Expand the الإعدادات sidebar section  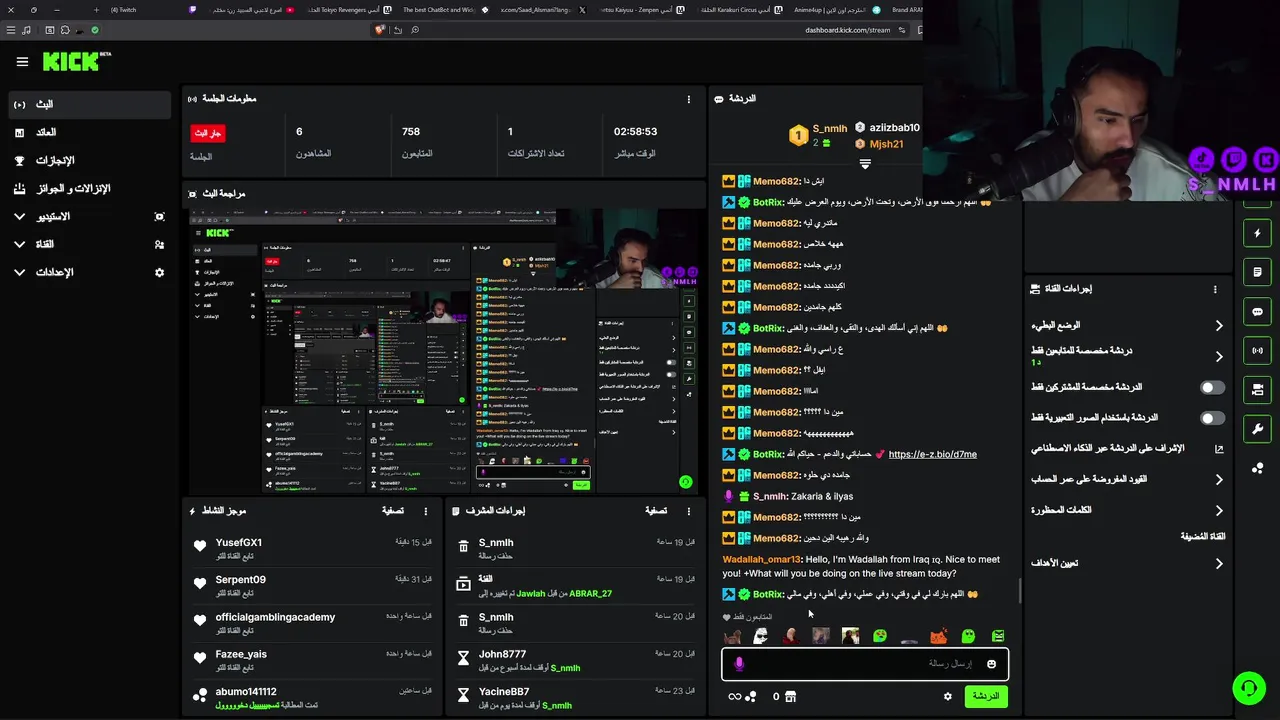pos(90,272)
